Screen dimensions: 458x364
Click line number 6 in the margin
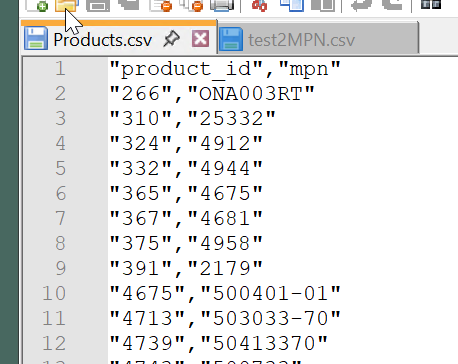tap(60, 193)
